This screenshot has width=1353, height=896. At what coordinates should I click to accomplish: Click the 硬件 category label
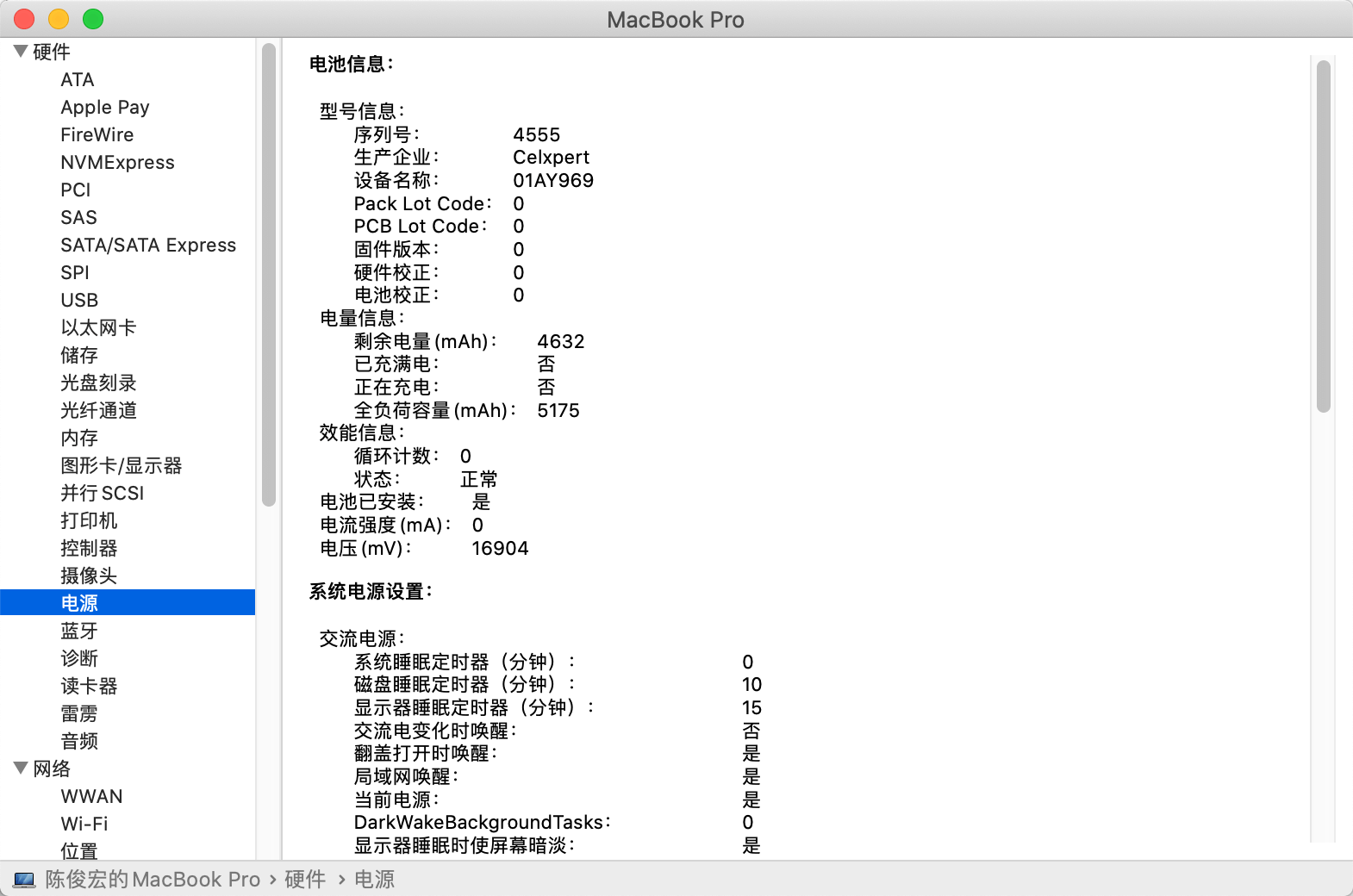pyautogui.click(x=52, y=52)
